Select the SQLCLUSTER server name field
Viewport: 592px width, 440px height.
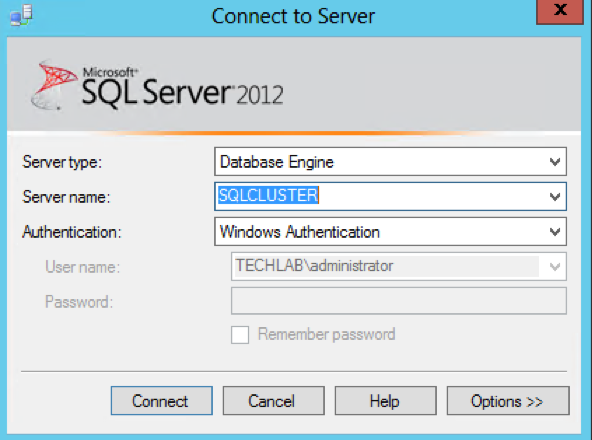coord(390,196)
